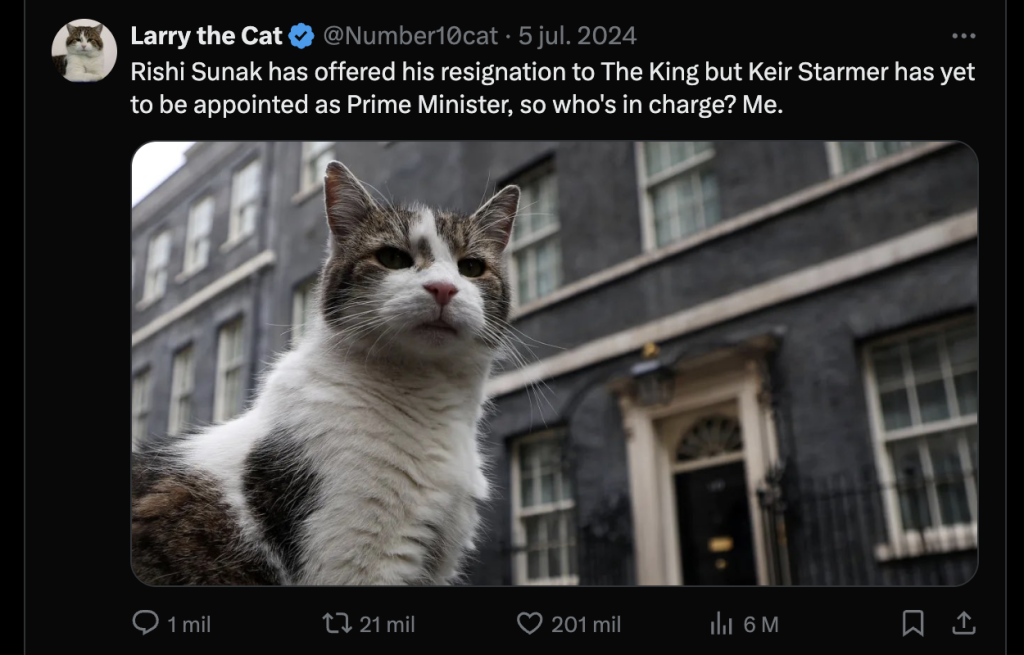Open the more options ellipsis menu
Viewport: 1024px width, 655px height.
pyautogui.click(x=963, y=36)
